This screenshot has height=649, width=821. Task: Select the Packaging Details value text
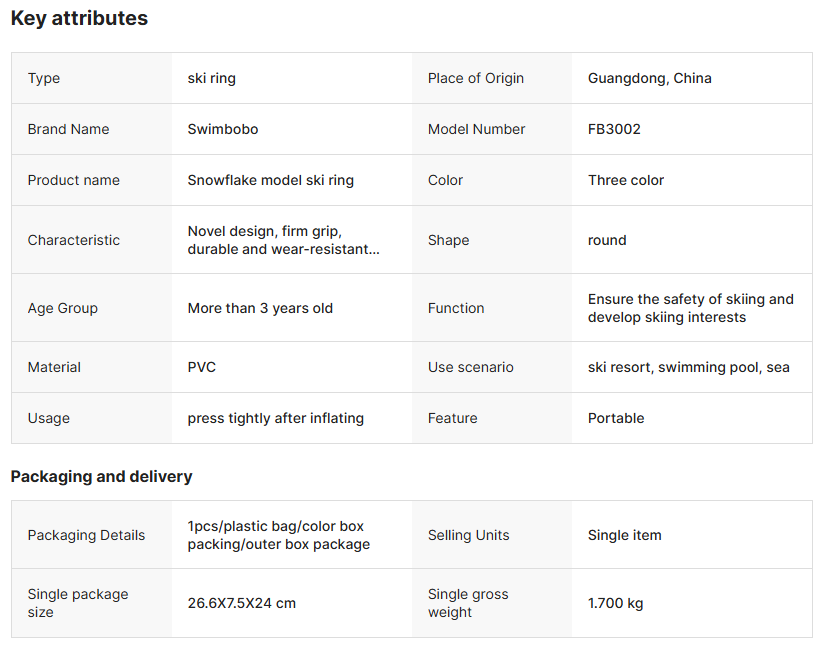coord(278,535)
